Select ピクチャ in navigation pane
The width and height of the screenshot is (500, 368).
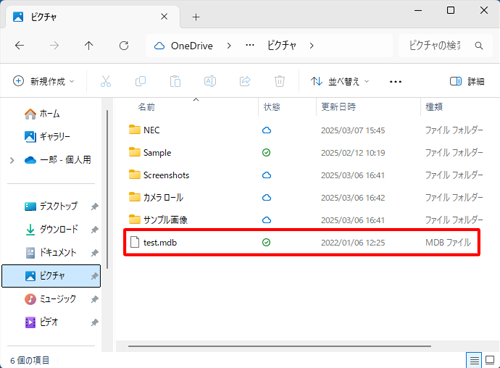pyautogui.click(x=51, y=276)
